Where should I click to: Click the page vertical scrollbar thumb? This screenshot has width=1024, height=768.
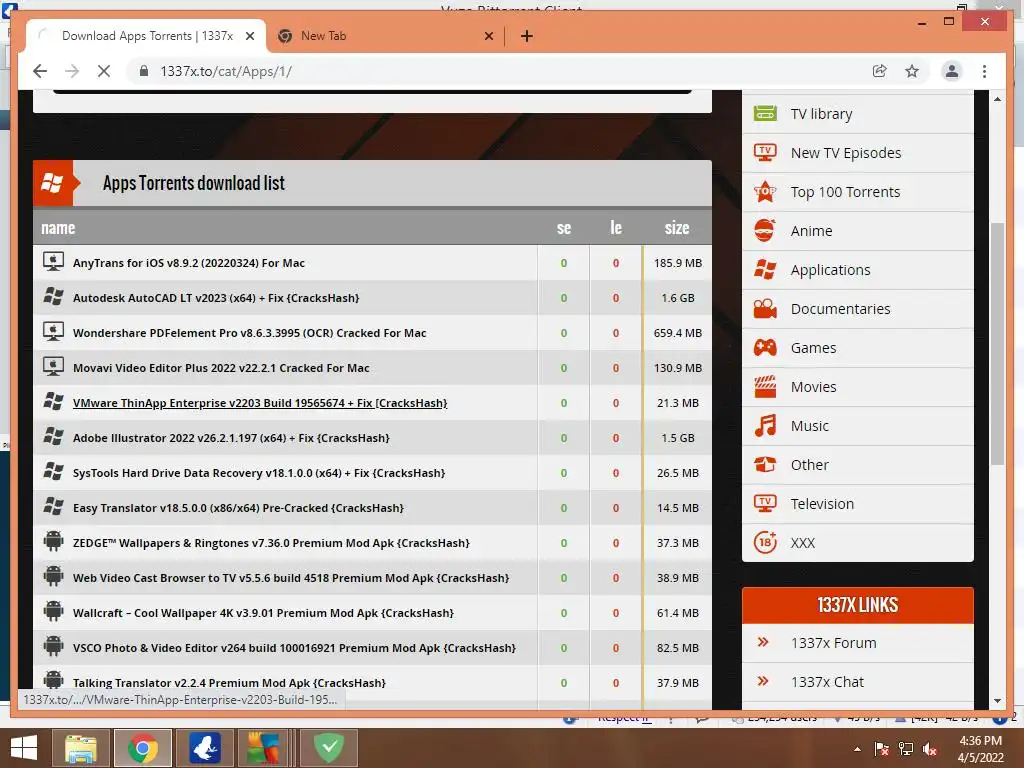[x=997, y=344]
